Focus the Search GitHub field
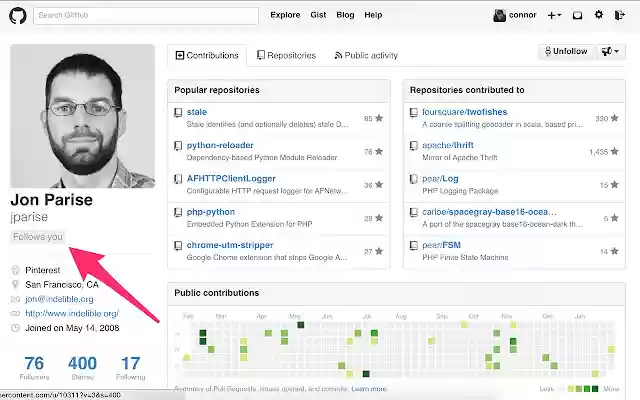Viewport: 640px width, 400px height. [x=146, y=16]
